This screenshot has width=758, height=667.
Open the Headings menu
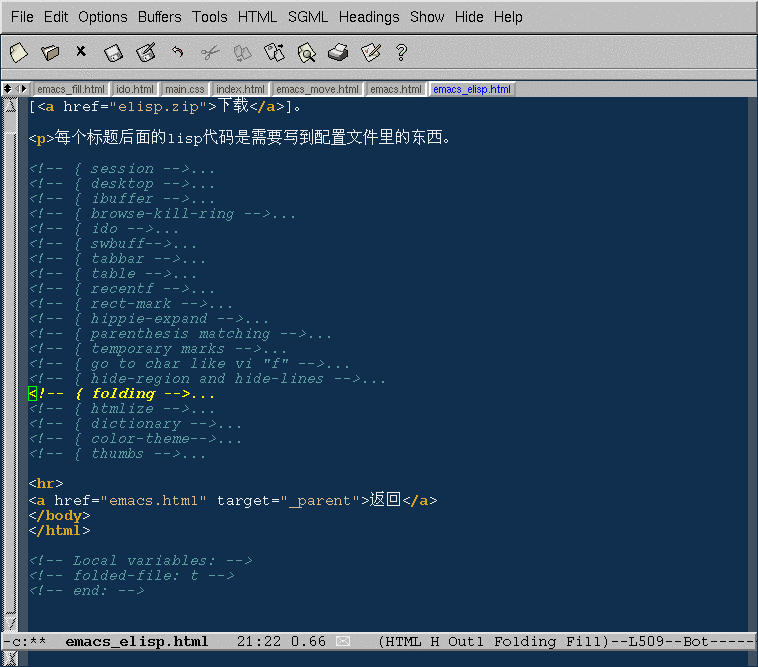pos(368,17)
